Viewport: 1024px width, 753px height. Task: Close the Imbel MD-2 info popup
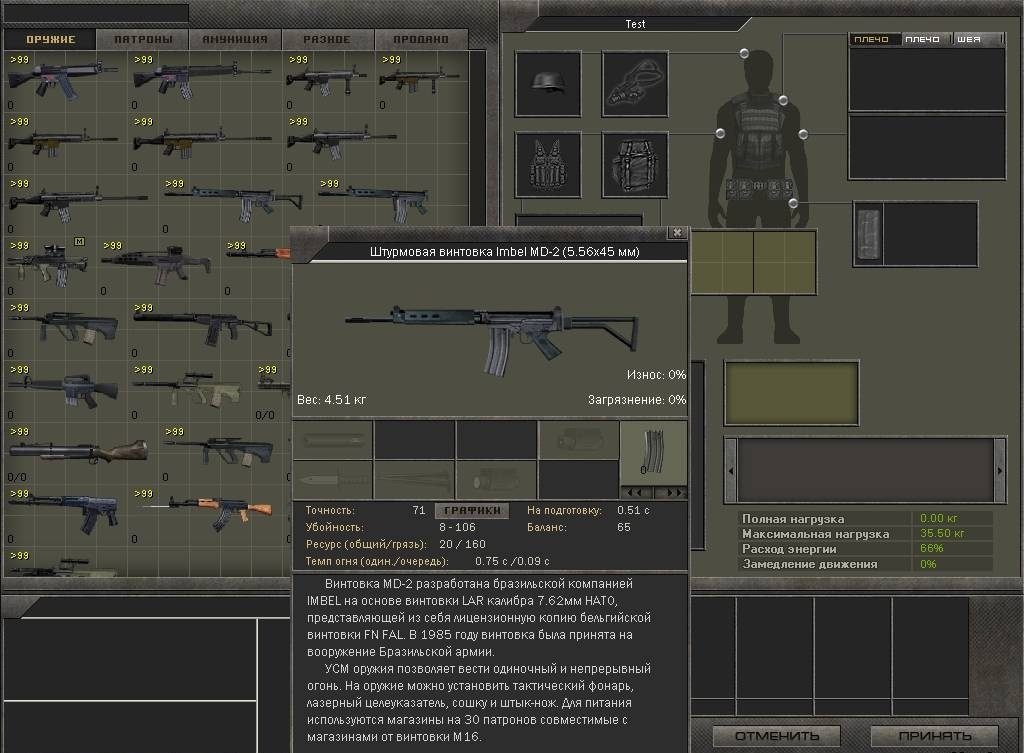(677, 232)
